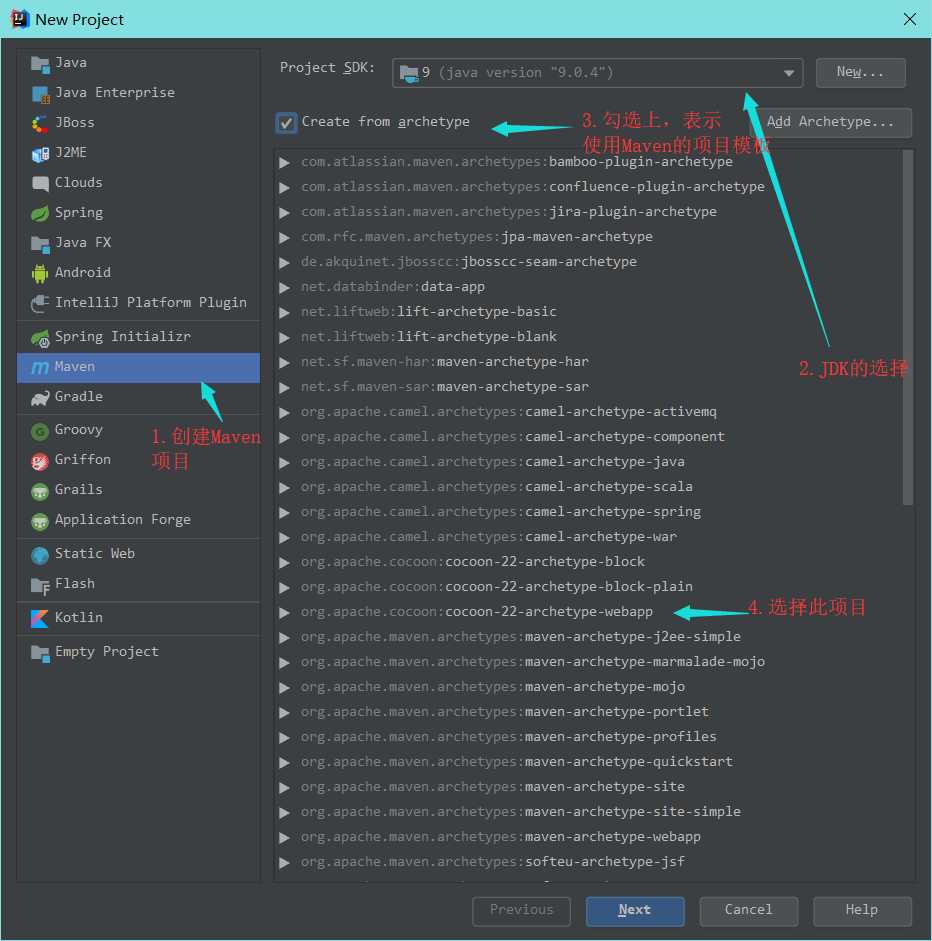Select maven-archetype-mojo row
The height and width of the screenshot is (941, 932).
(x=588, y=687)
